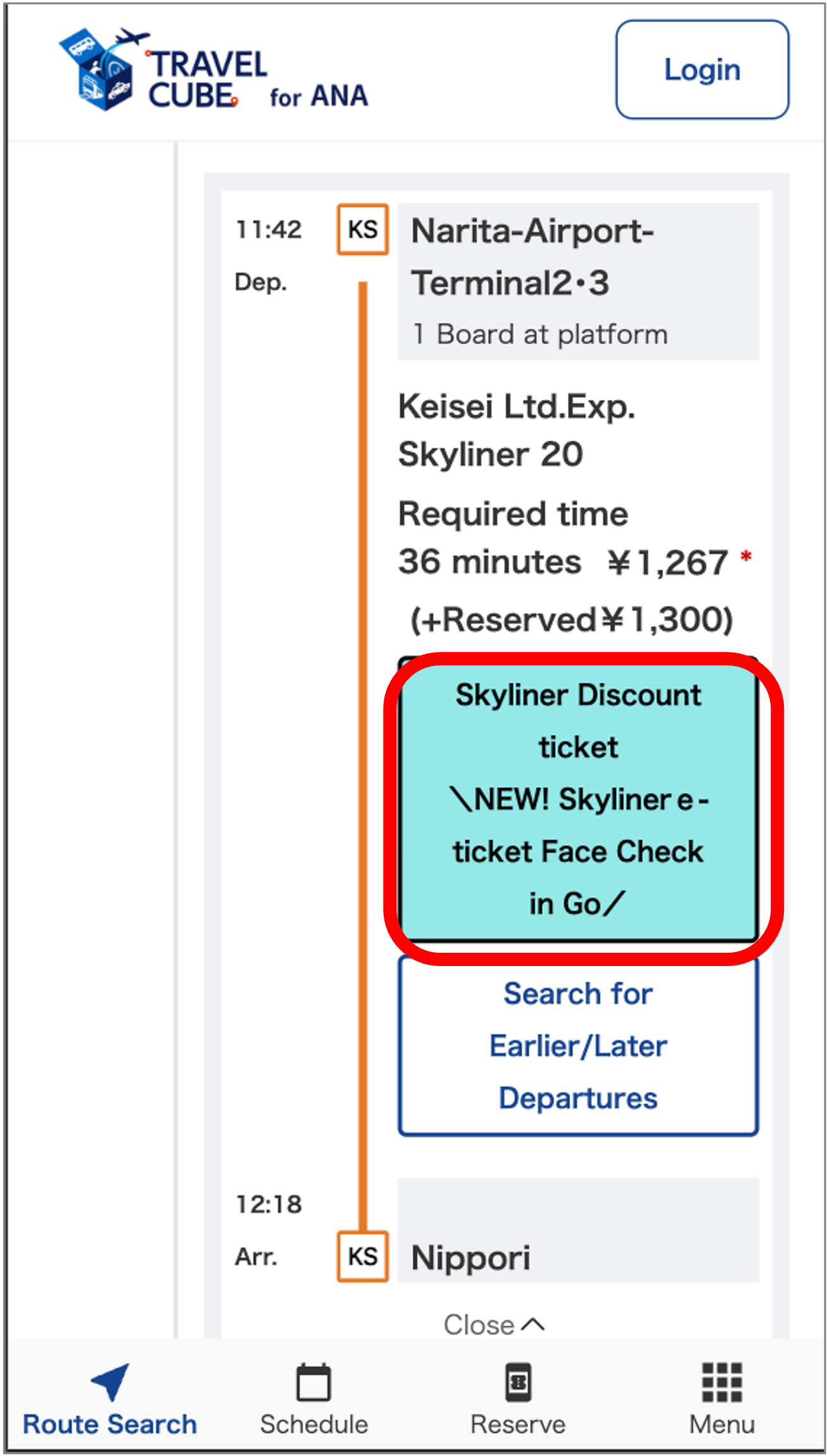Switch to the Reserve tab label
This screenshot has width=827, height=1456.
pyautogui.click(x=518, y=1424)
